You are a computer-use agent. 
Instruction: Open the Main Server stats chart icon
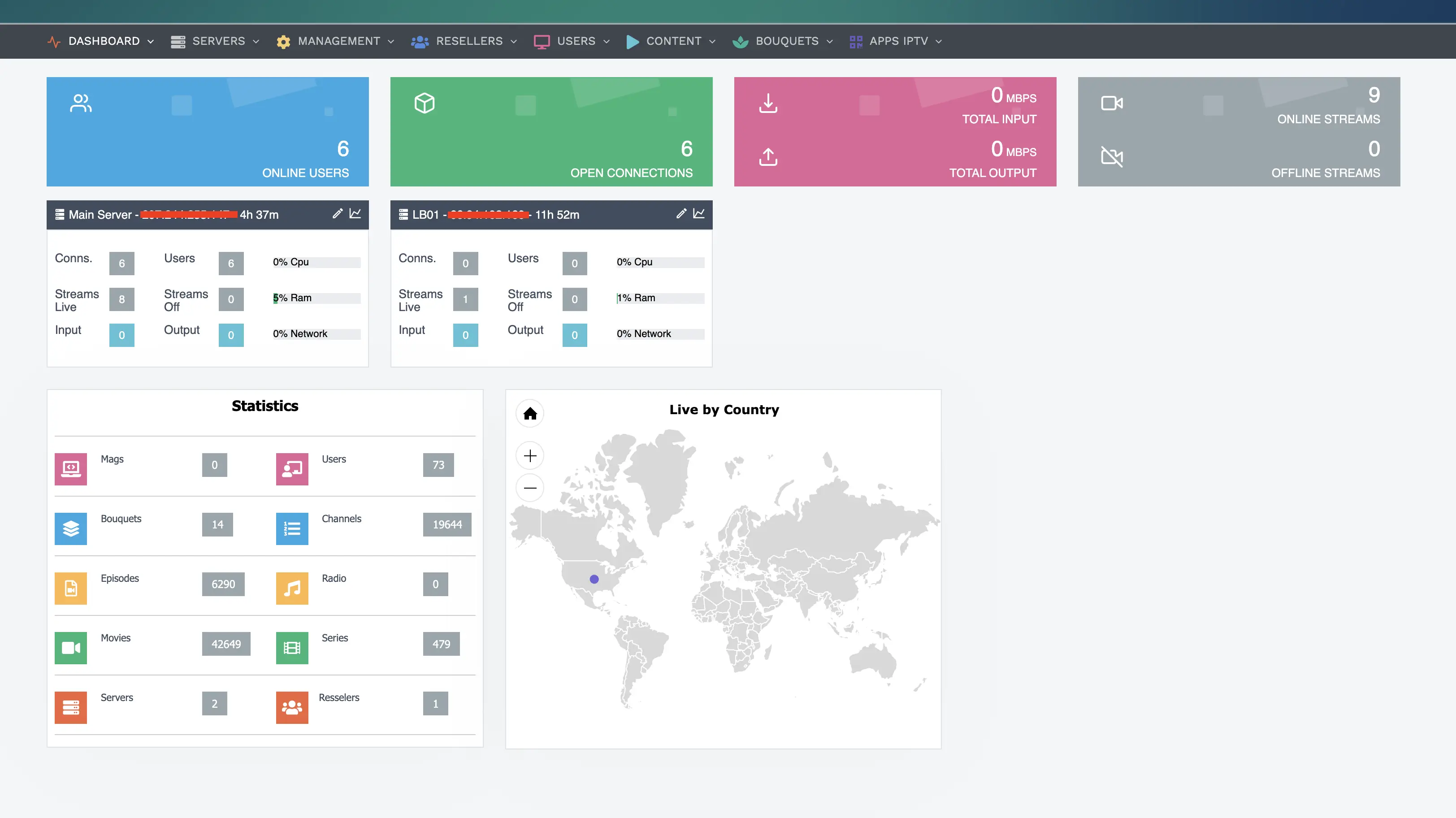coord(355,214)
